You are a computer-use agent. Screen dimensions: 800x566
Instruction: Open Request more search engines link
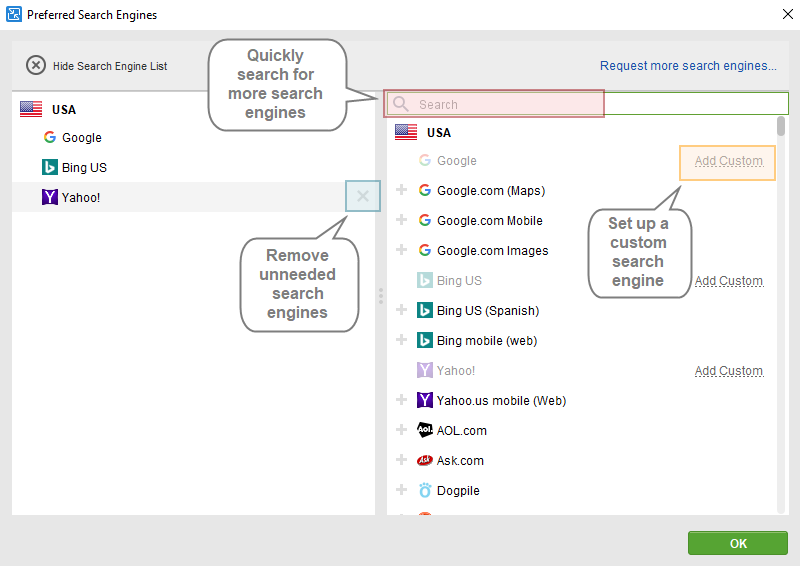click(688, 66)
